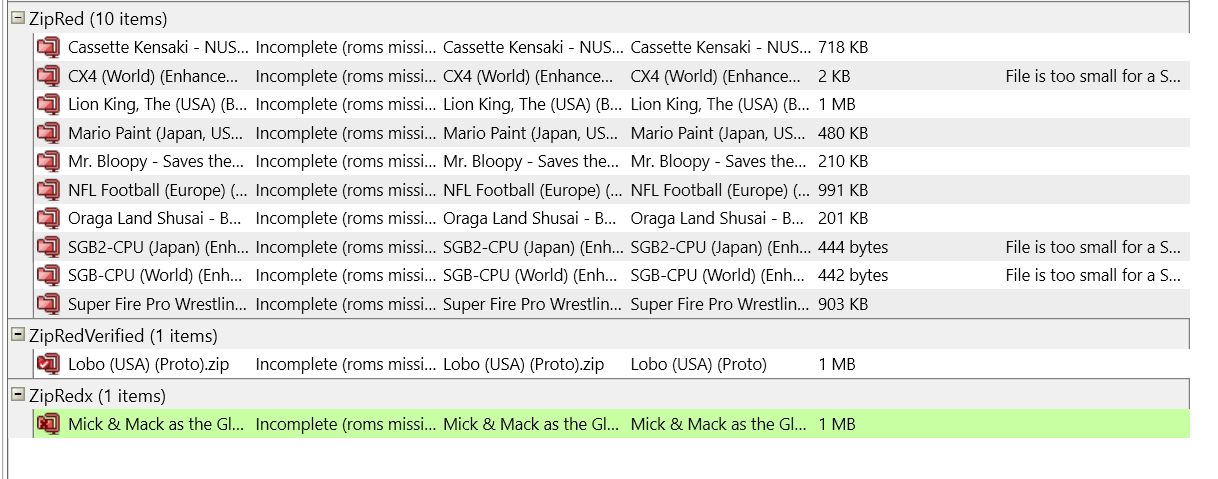The height and width of the screenshot is (479, 1218).
Task: Click the CX4 (World) zip icon
Action: [x=48, y=76]
